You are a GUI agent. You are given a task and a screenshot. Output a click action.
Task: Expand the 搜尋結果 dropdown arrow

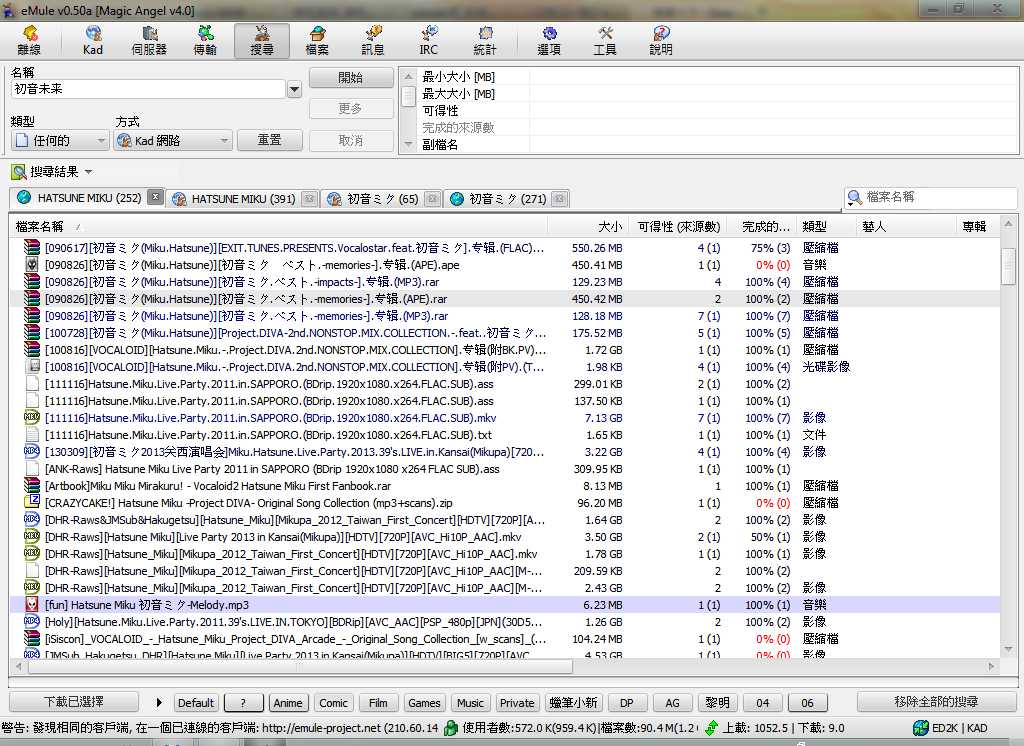click(x=89, y=172)
